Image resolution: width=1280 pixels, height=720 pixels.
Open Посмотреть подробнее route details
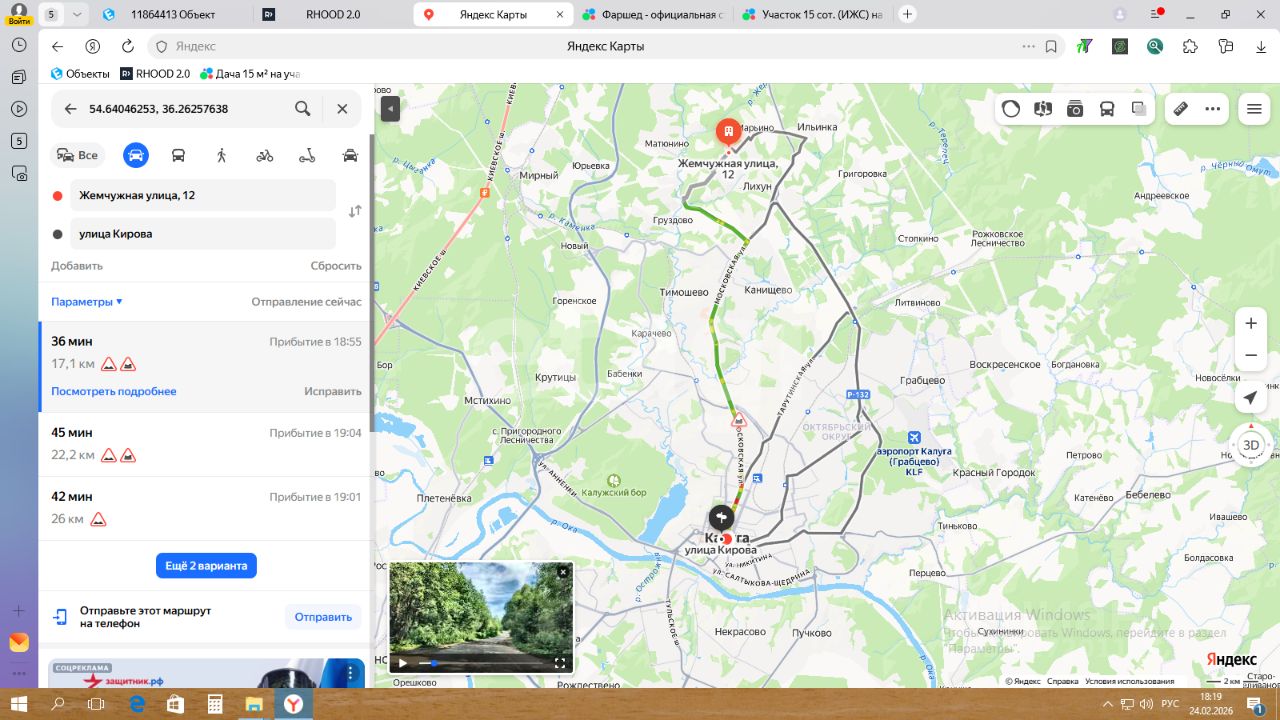coord(114,391)
